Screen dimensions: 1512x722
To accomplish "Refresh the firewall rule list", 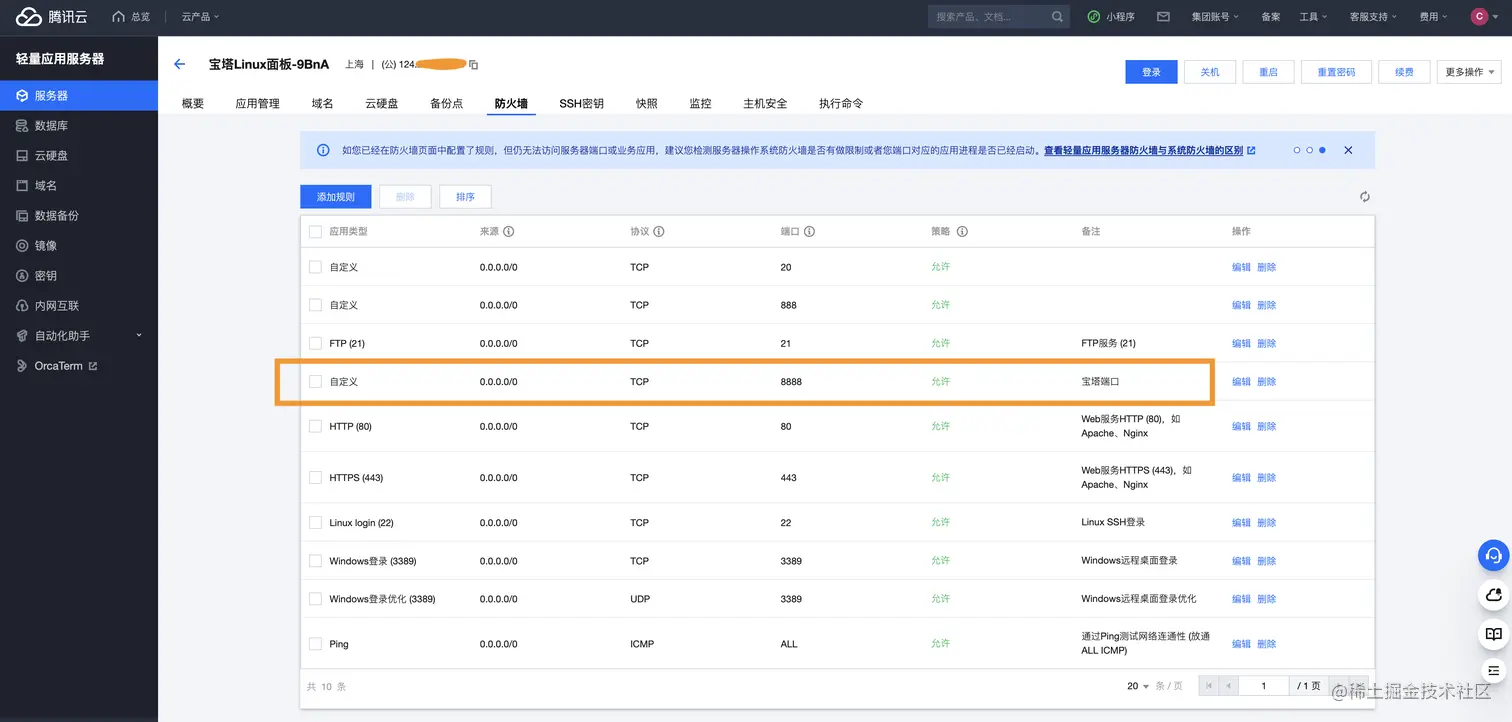I will (x=1364, y=197).
